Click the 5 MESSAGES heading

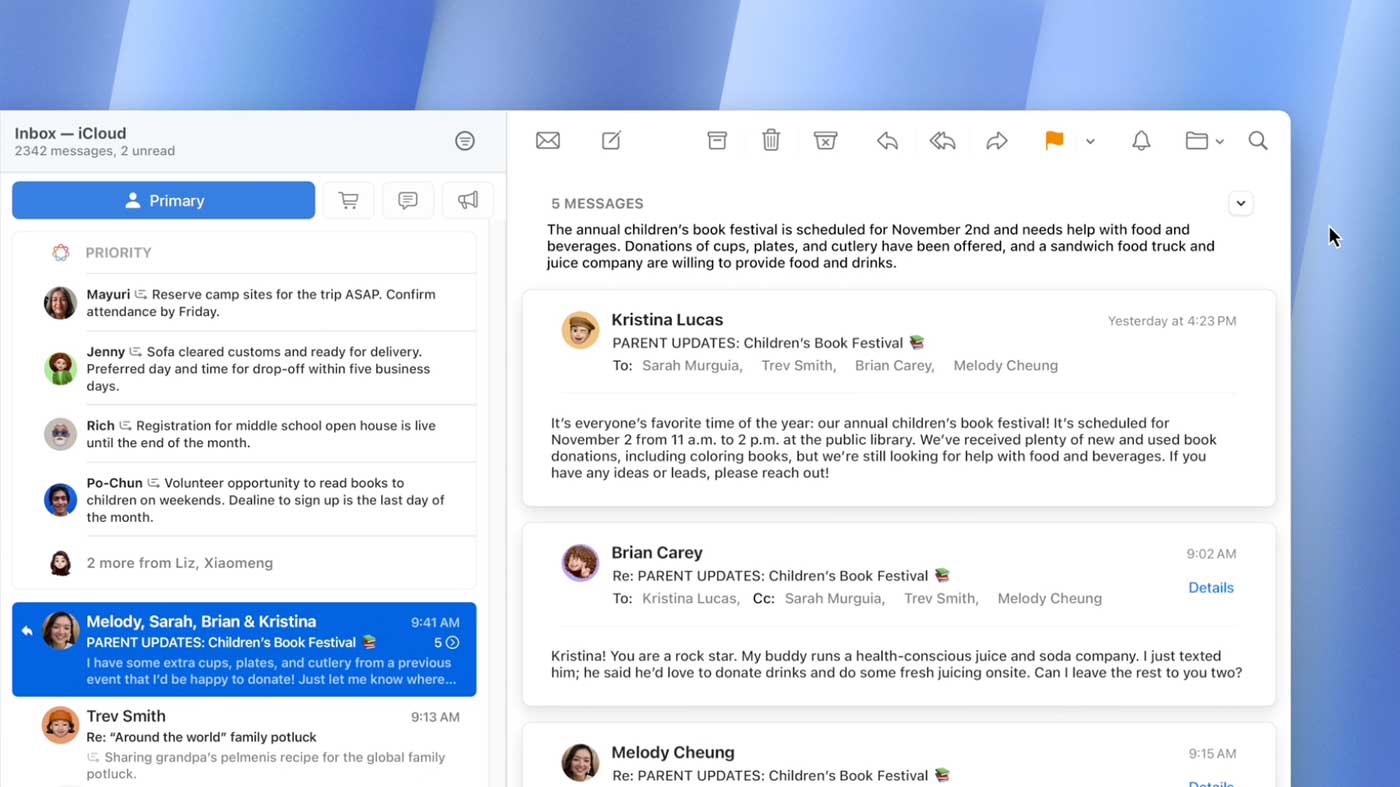pyautogui.click(x=597, y=203)
